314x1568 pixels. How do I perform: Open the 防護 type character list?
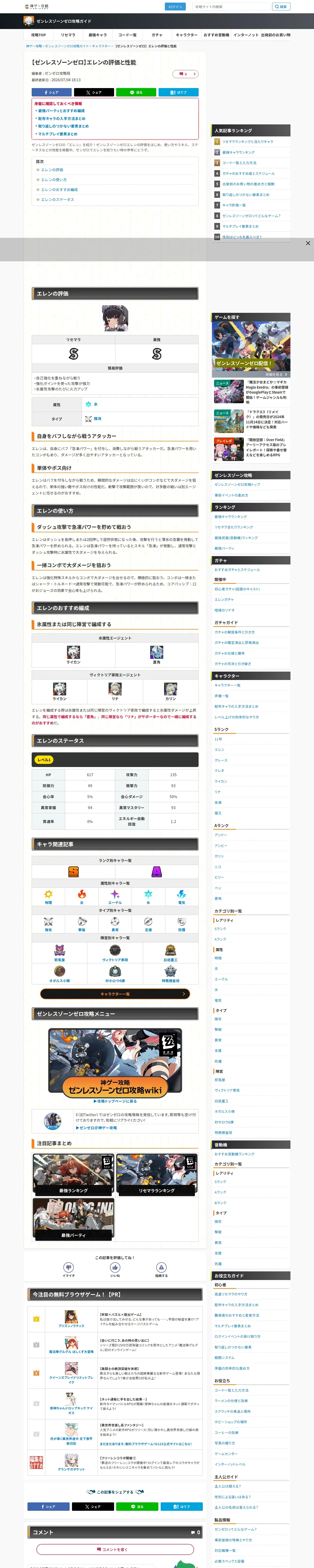tap(181, 924)
